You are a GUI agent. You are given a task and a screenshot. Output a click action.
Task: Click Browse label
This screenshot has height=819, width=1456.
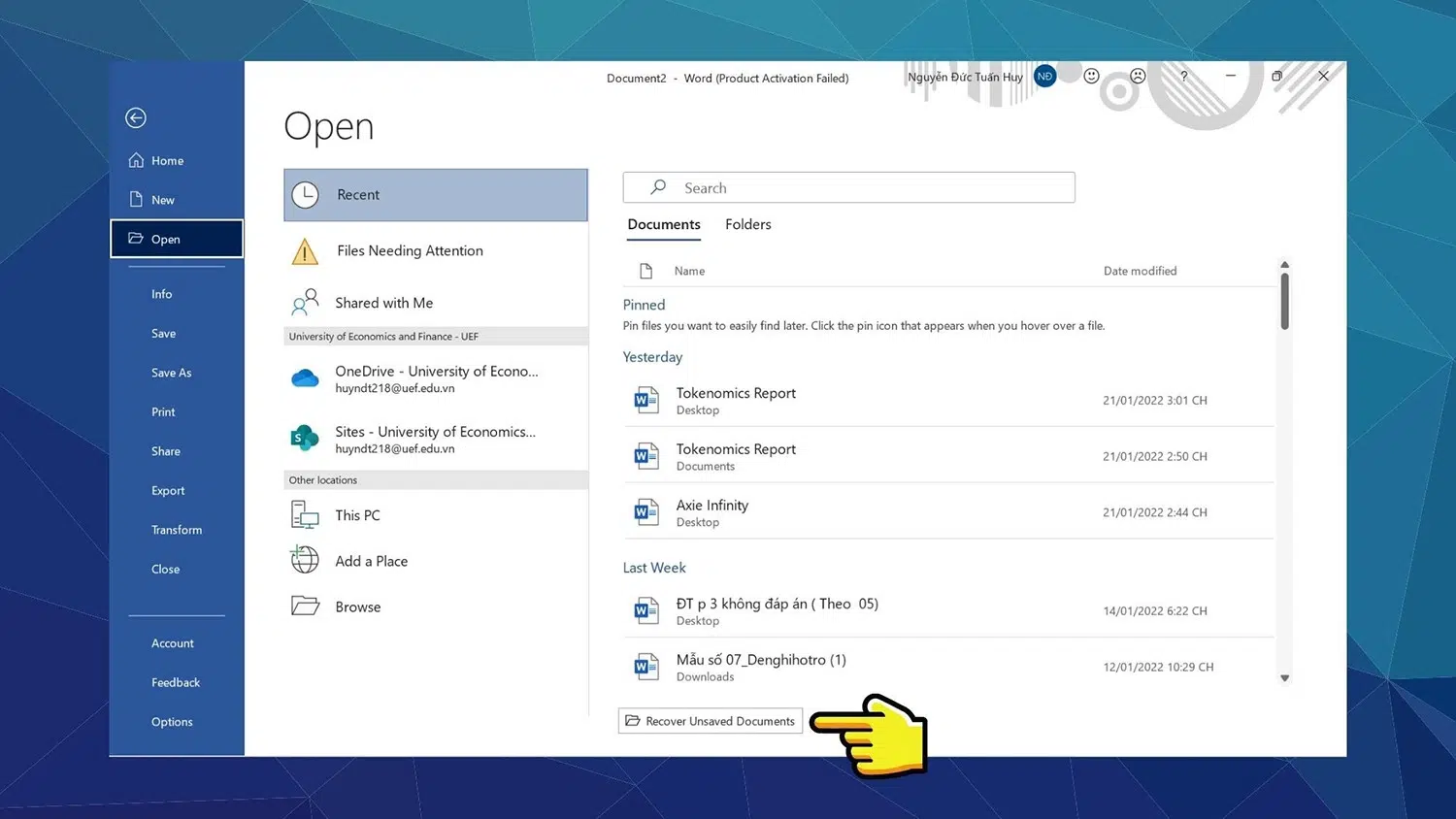[x=358, y=606]
